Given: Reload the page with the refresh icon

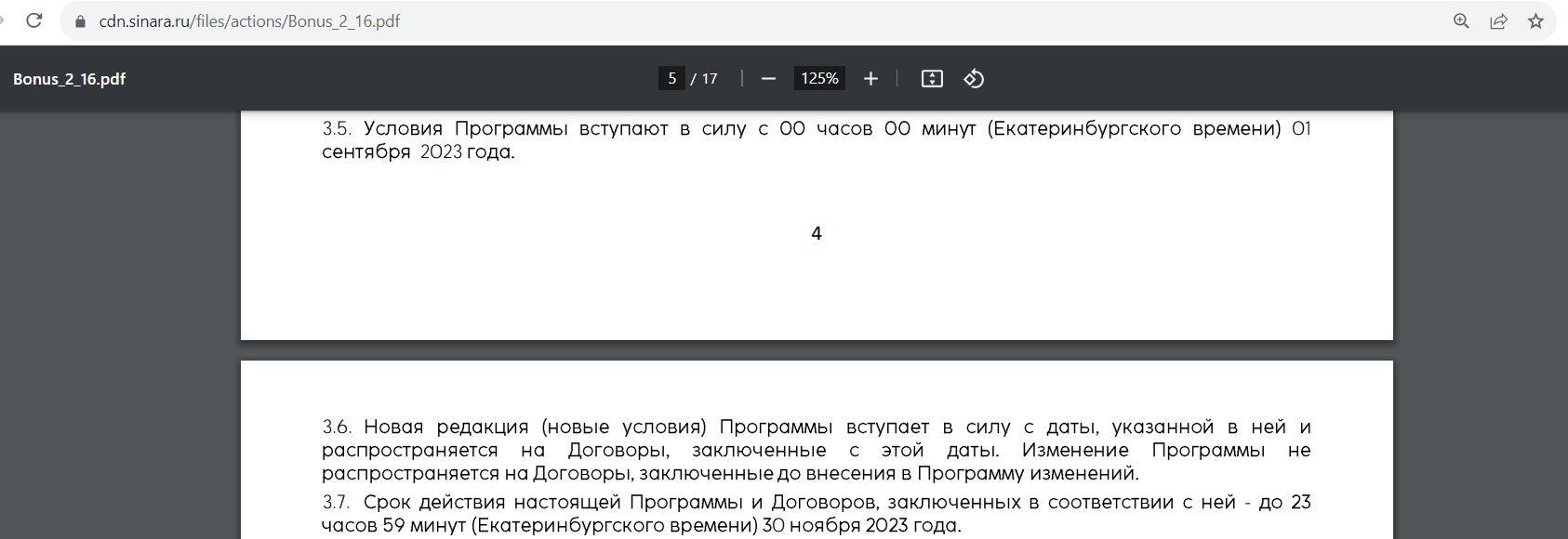Looking at the screenshot, I should click(34, 20).
